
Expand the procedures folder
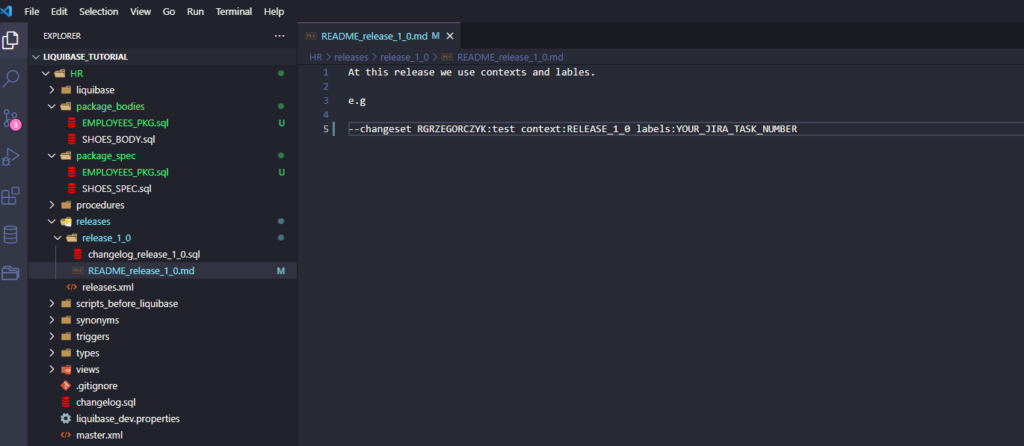coord(162,205)
